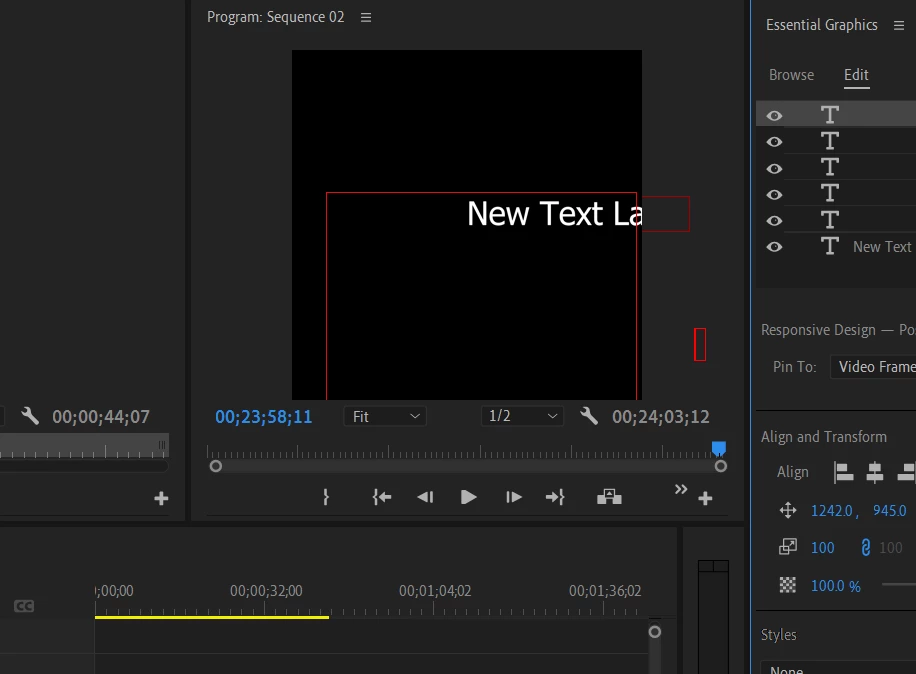Screen dimensions: 916x674
Task: Align the layer to horizontal center
Action: pyautogui.click(x=875, y=472)
